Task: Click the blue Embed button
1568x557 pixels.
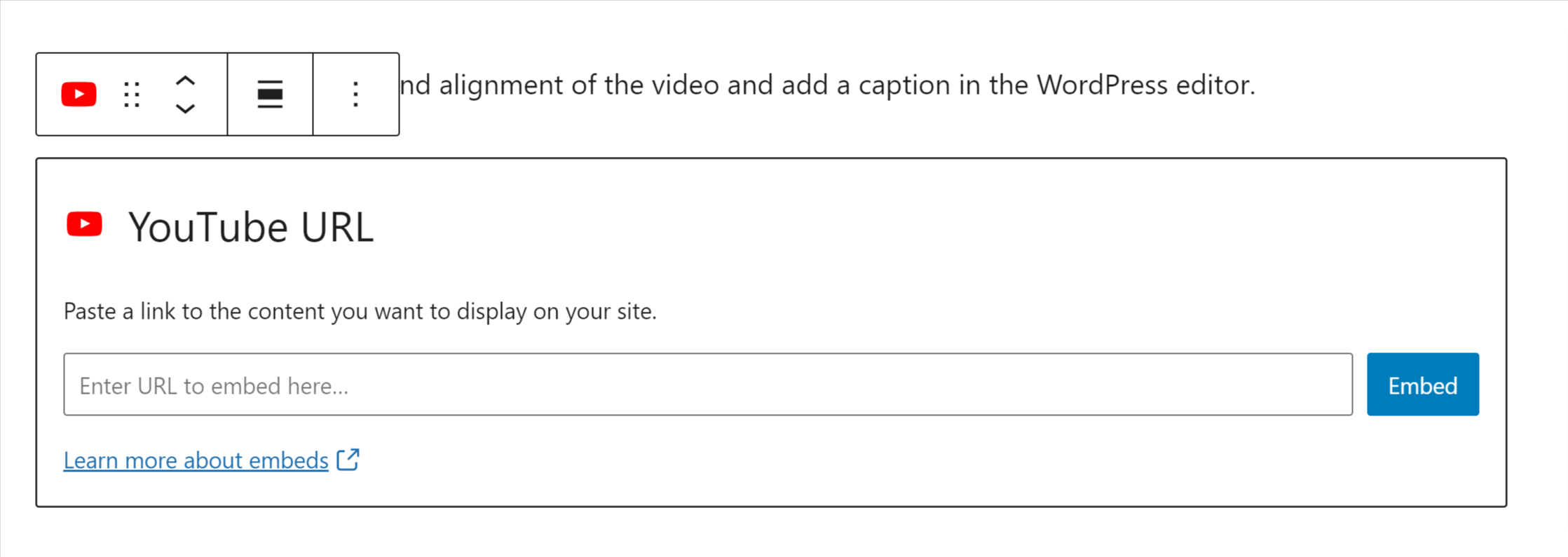Action: [1423, 385]
